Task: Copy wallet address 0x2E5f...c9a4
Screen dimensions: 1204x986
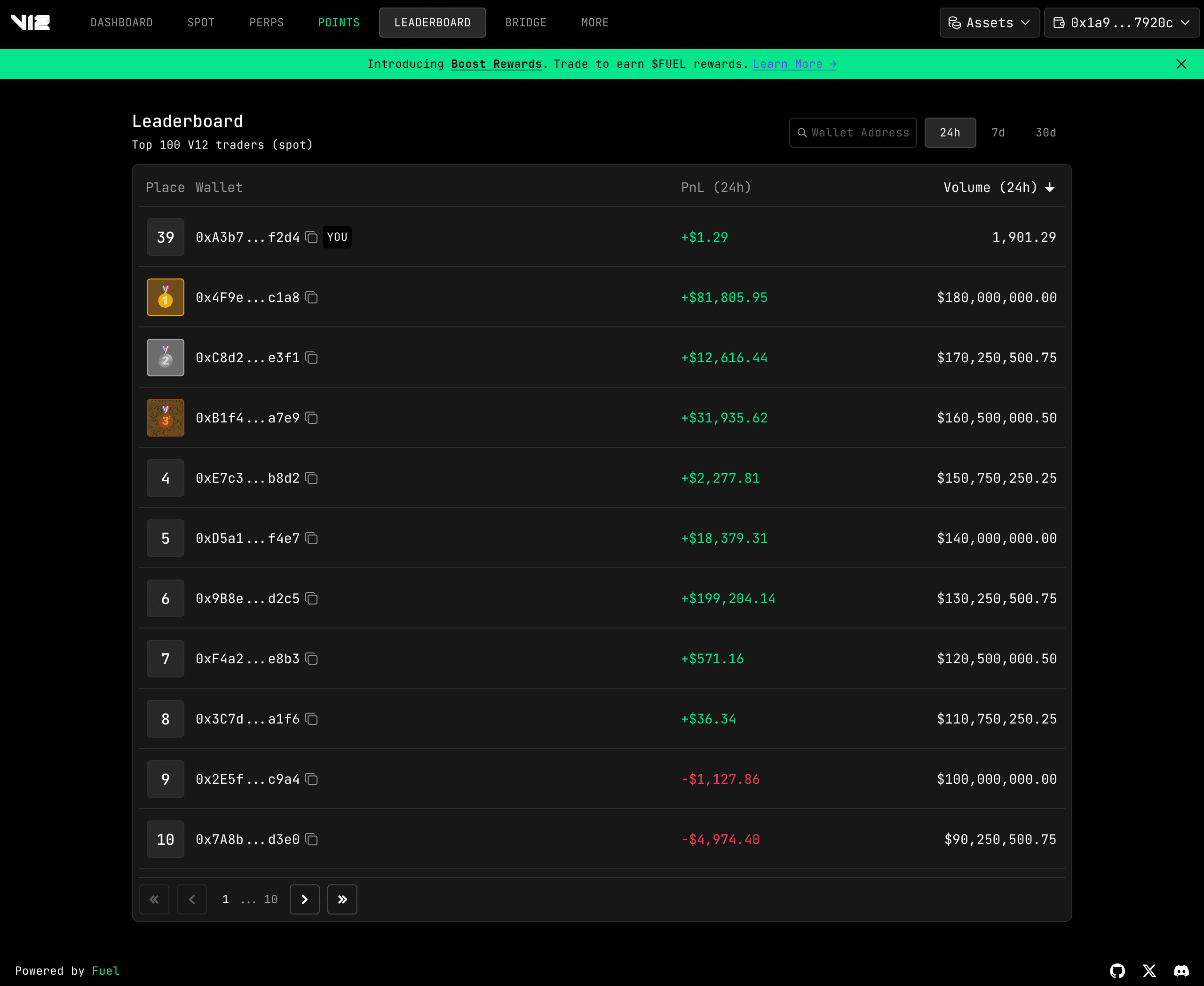Action: pyautogui.click(x=311, y=779)
